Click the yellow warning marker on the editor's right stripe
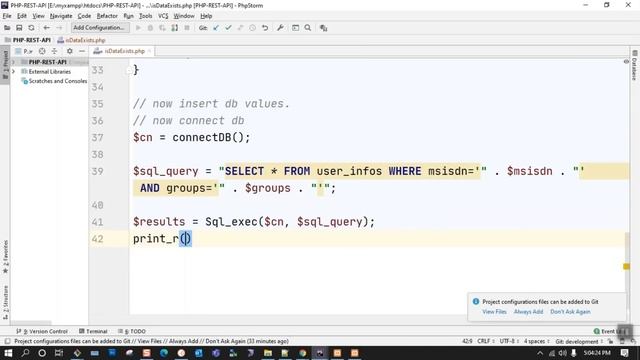Viewport: 640px width, 360px height. (x=626, y=267)
